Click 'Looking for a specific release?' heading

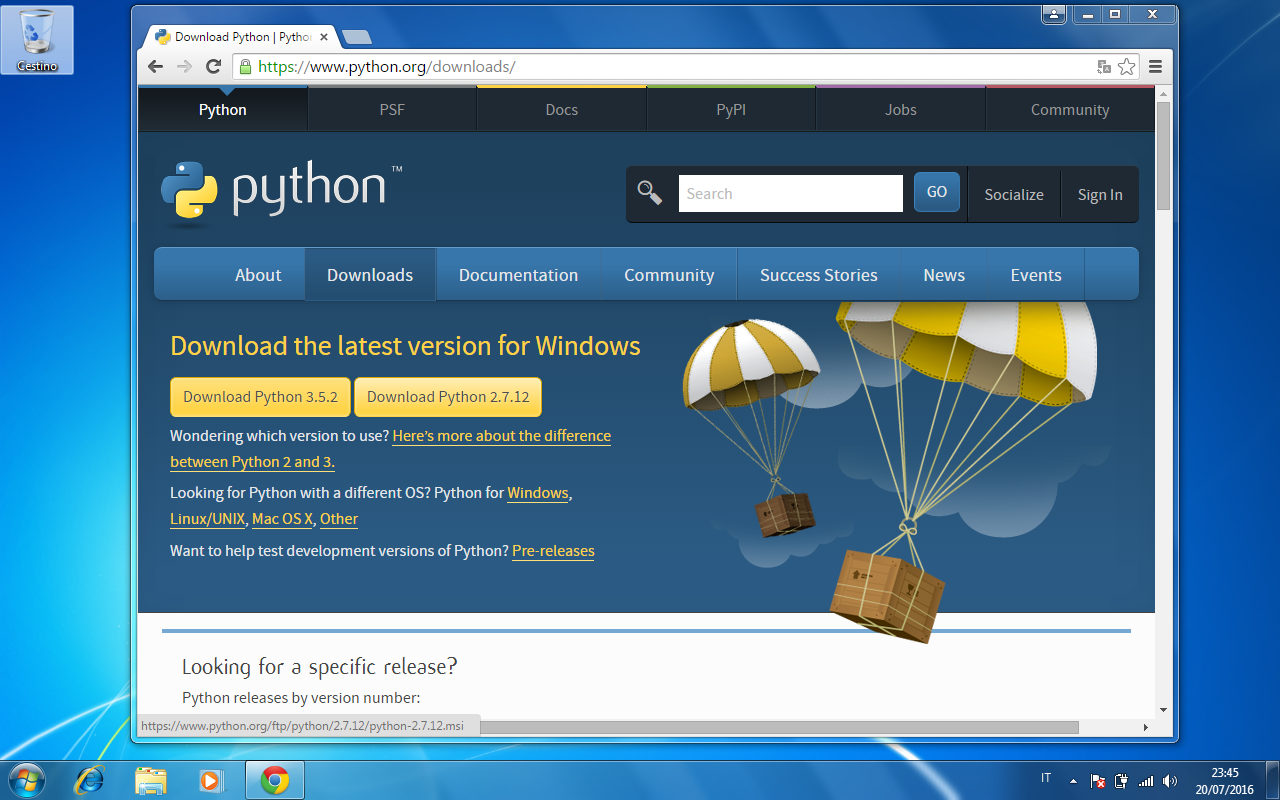[x=319, y=667]
